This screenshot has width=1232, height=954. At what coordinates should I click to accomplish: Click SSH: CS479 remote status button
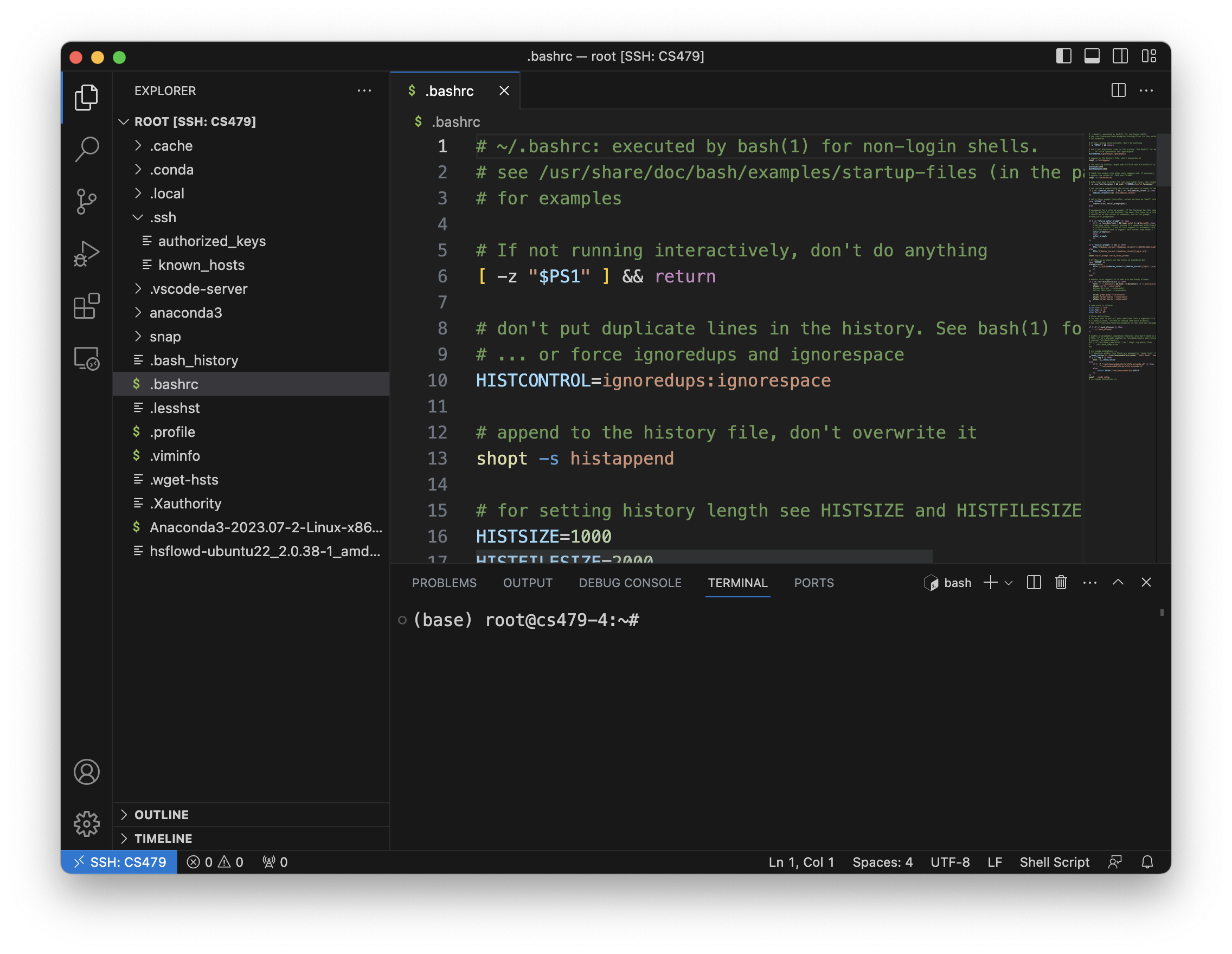tap(120, 862)
